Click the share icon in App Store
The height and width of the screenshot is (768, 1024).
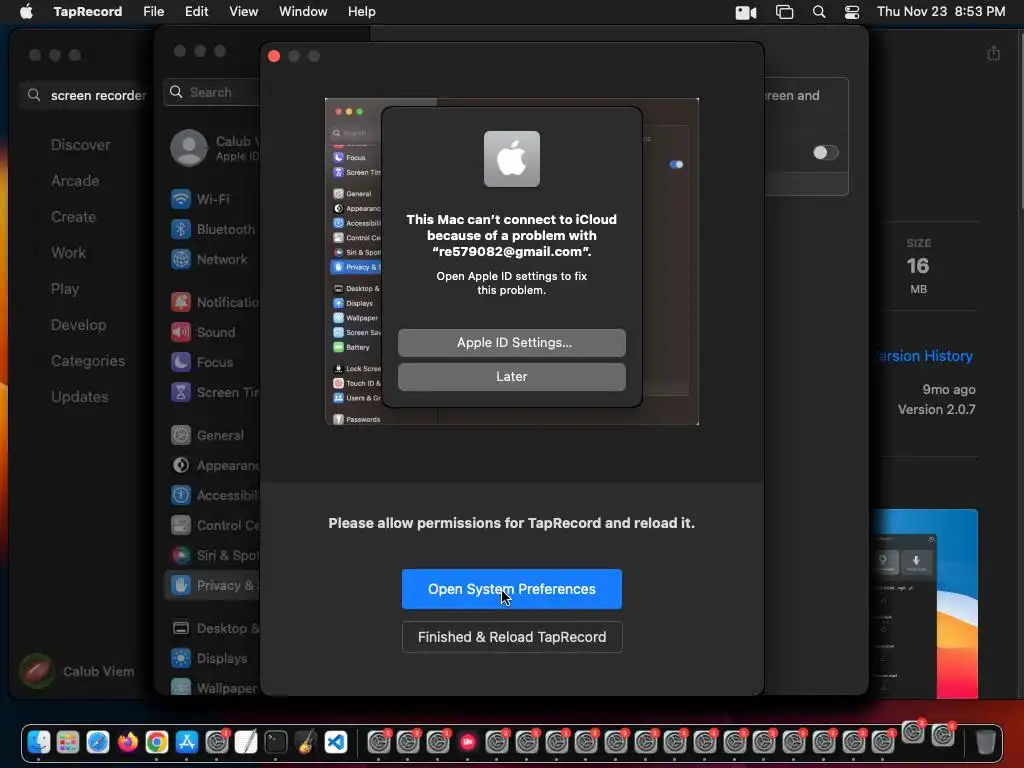point(993,53)
